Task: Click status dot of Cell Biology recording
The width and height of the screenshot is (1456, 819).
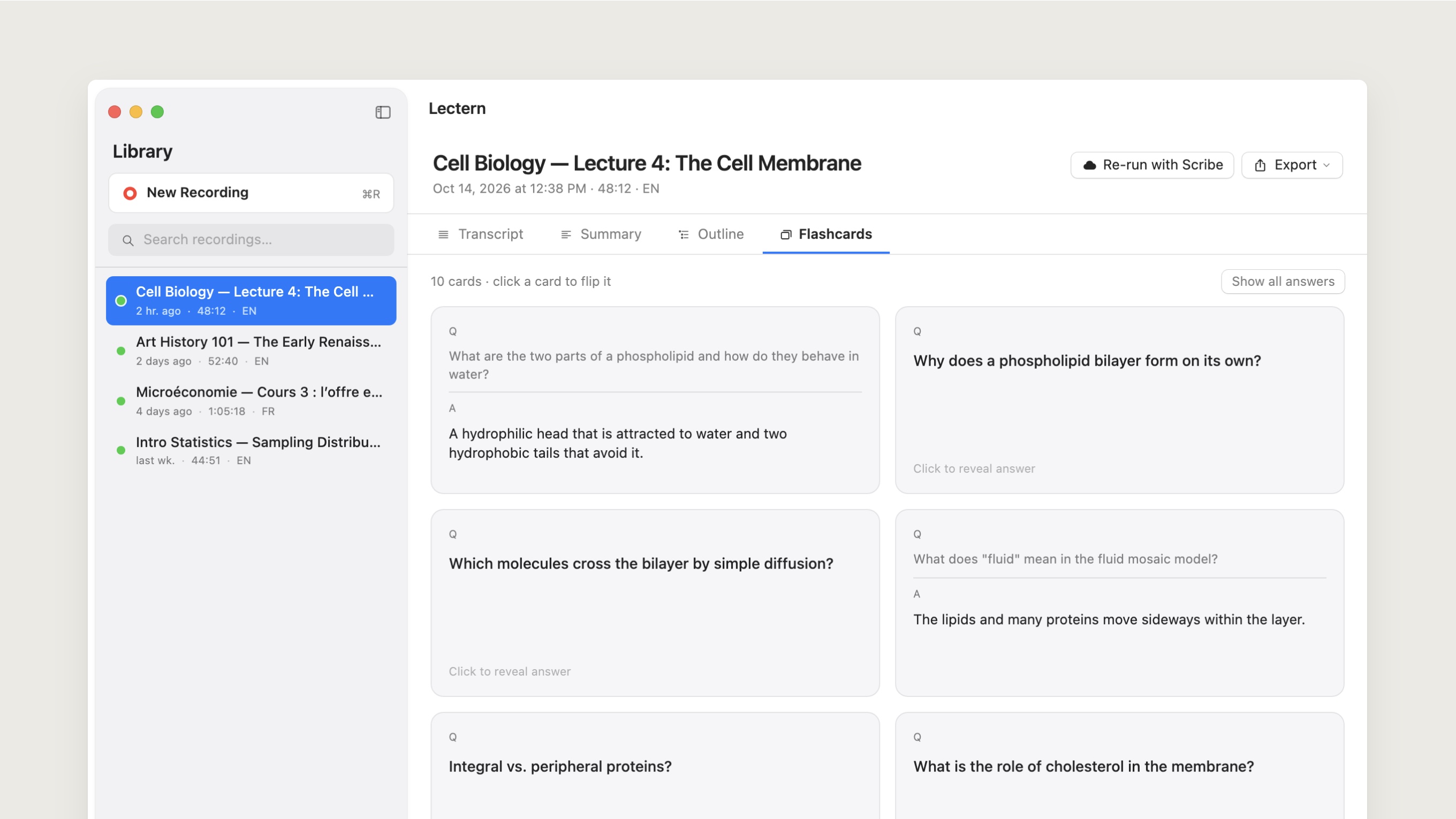Action: [121, 301]
